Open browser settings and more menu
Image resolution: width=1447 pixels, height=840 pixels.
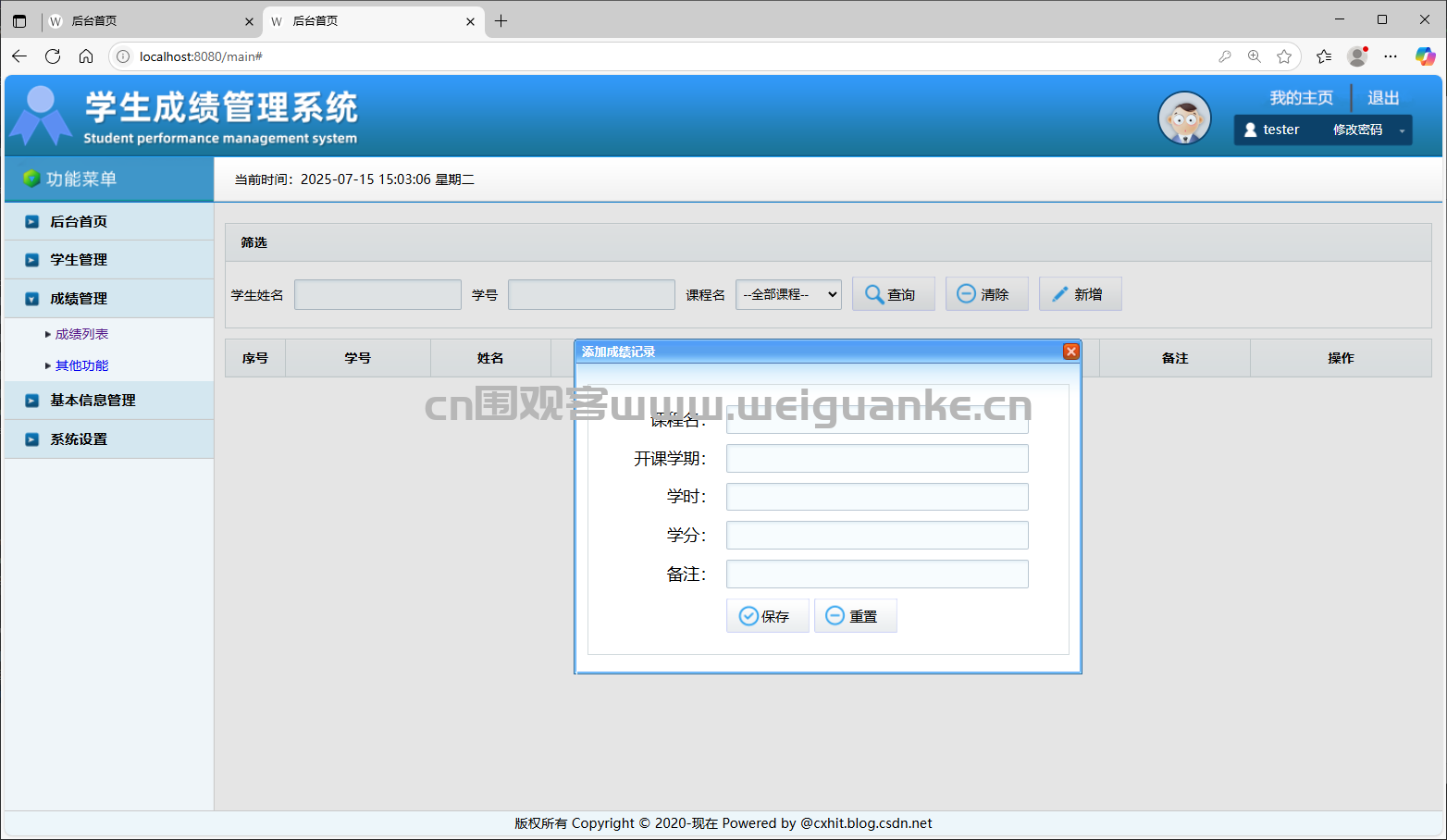click(1391, 56)
